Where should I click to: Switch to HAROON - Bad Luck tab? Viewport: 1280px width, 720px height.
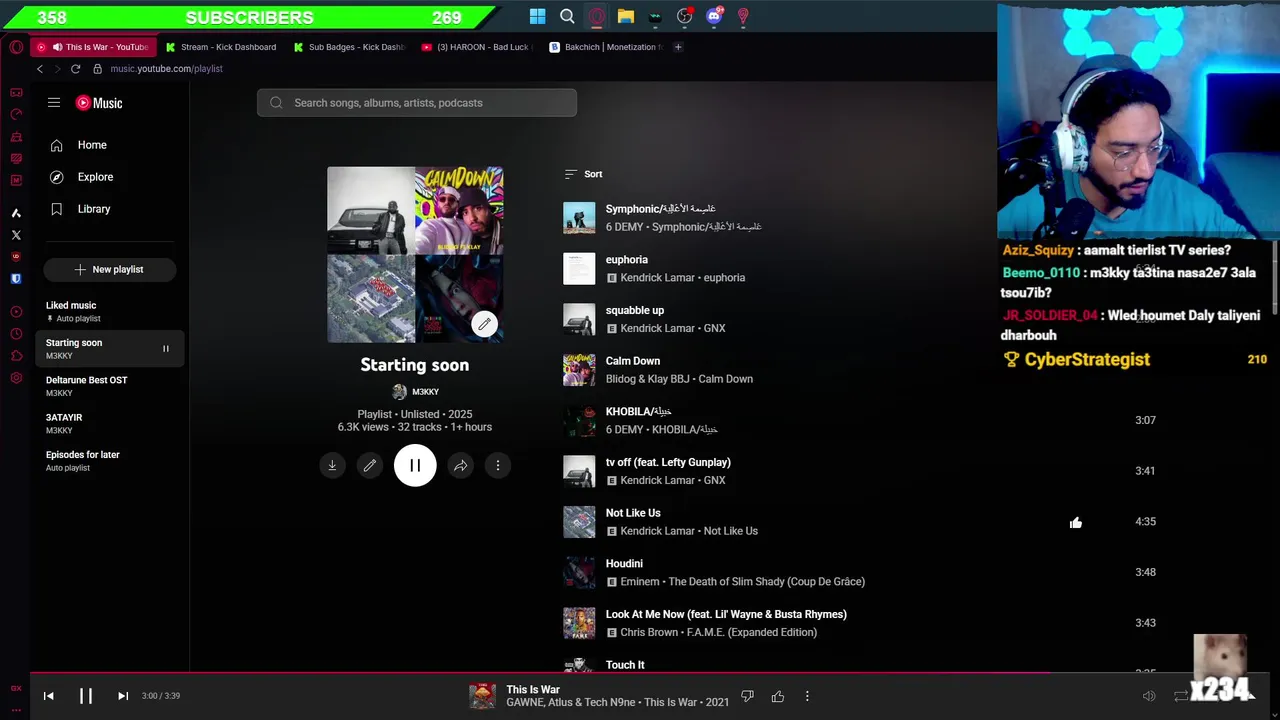click(x=478, y=47)
